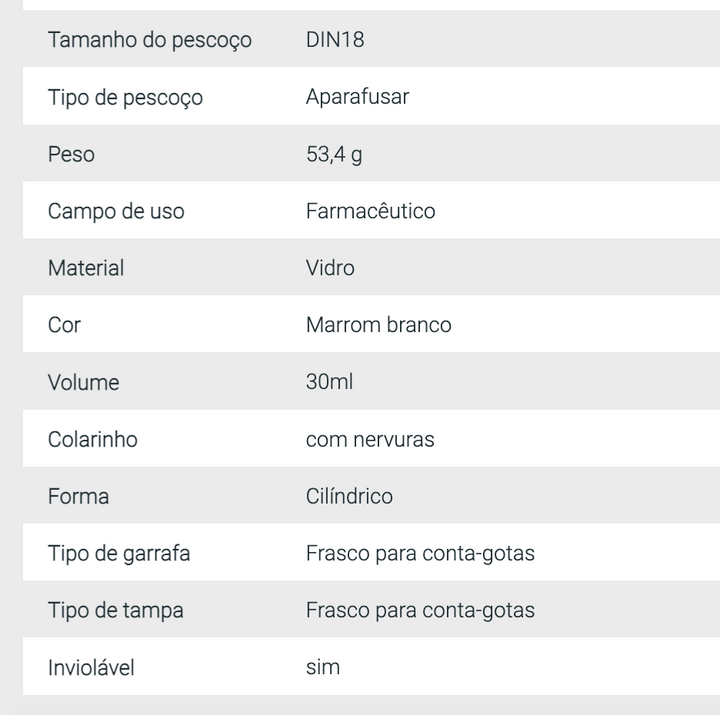Click the 'Volume' row label
The width and height of the screenshot is (720, 715).
click(x=83, y=383)
